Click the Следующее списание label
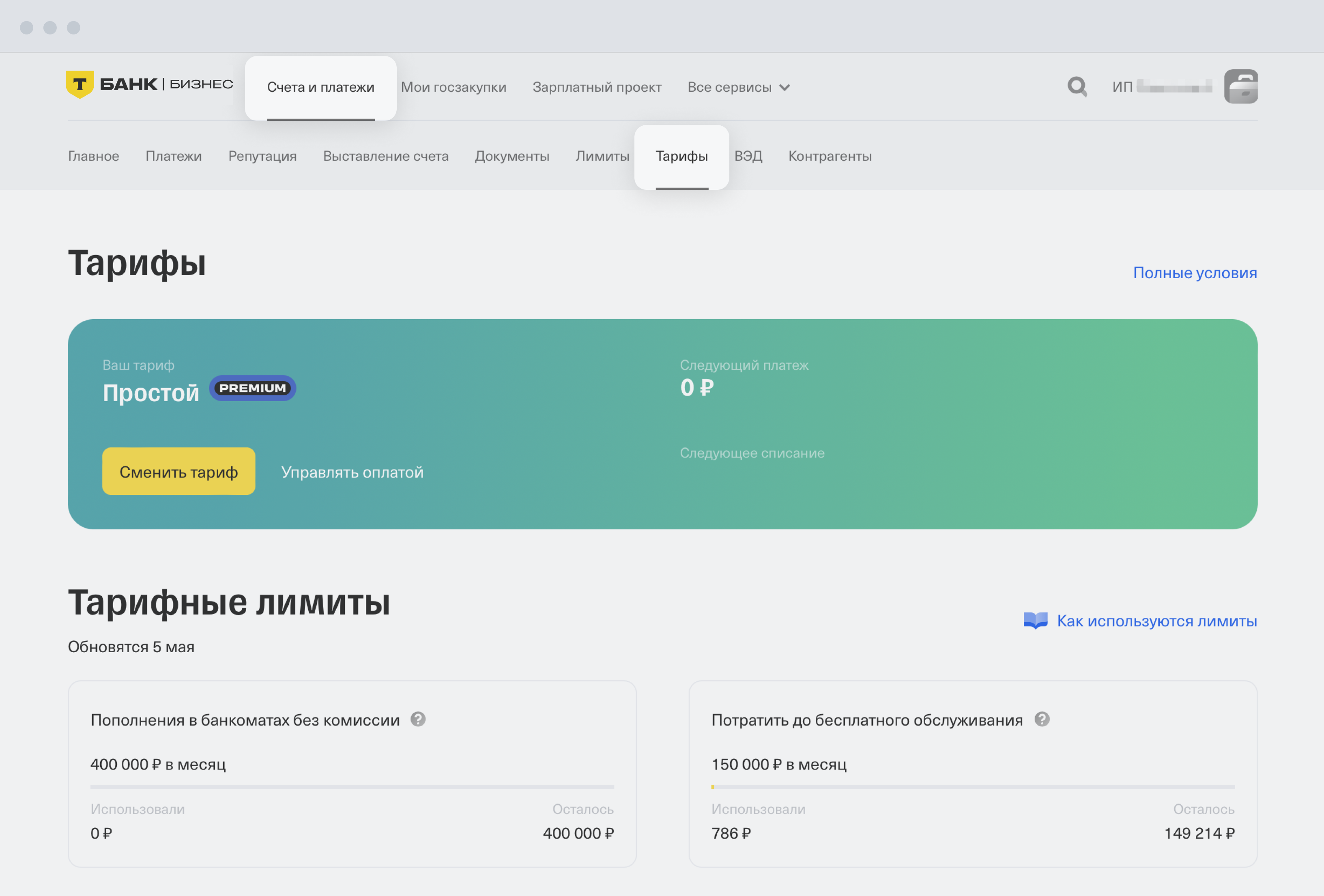Image resolution: width=1324 pixels, height=896 pixels. click(x=752, y=453)
